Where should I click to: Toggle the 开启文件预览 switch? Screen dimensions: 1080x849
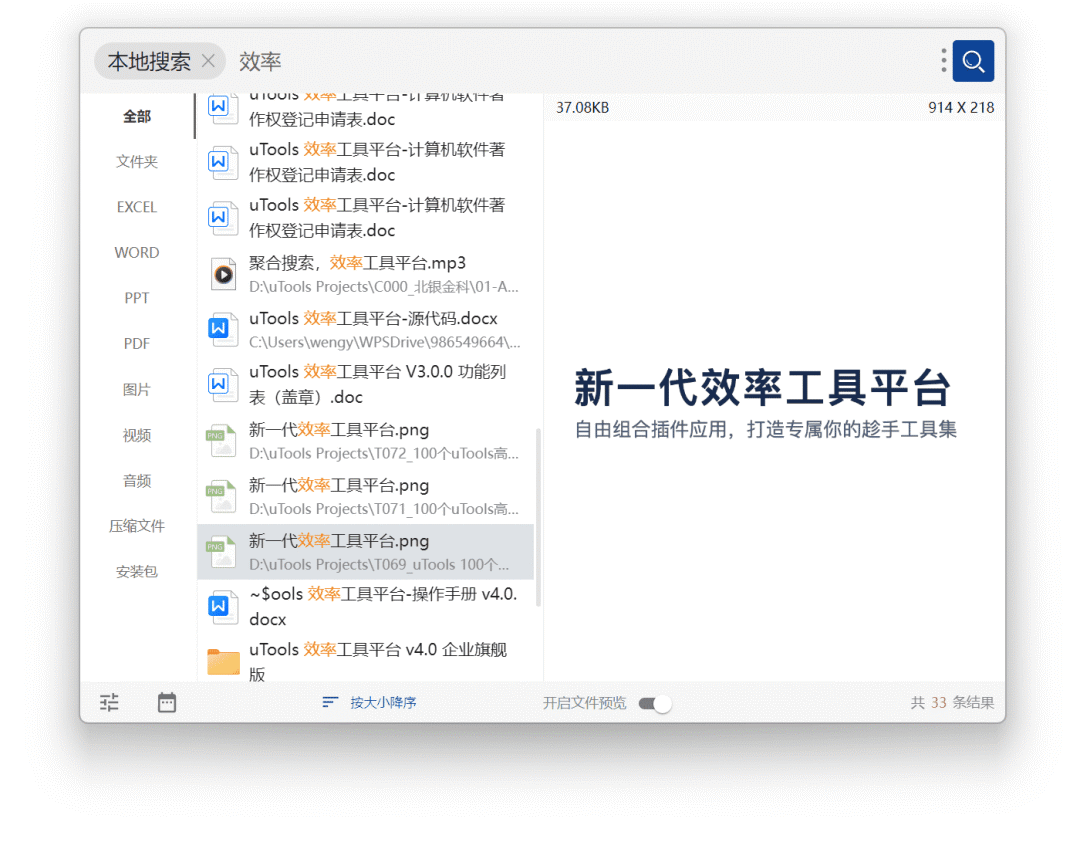click(654, 703)
